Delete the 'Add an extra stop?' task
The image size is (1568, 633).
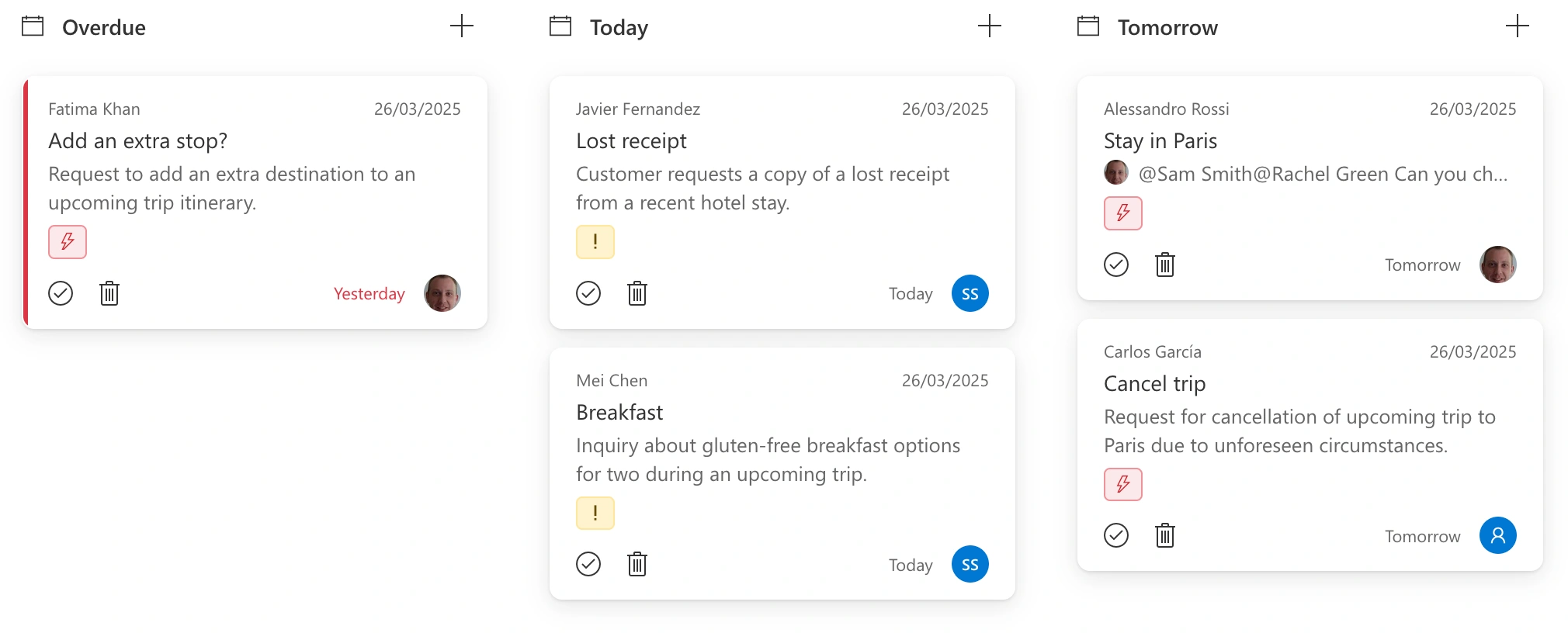click(109, 293)
